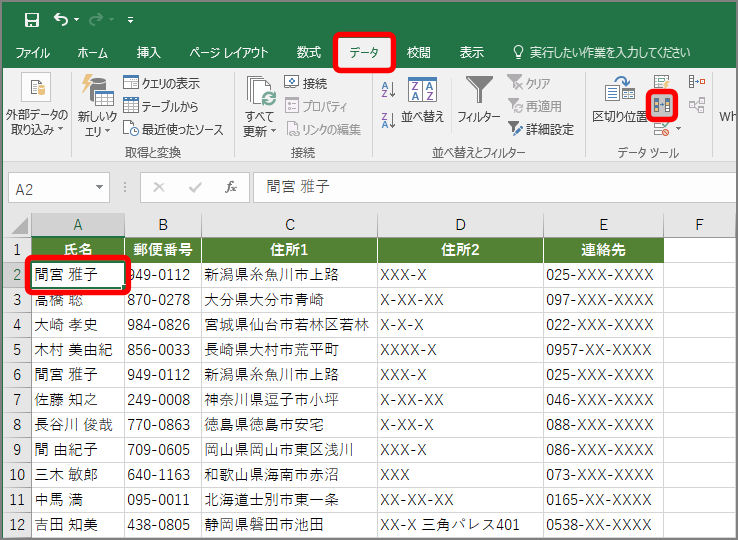Click cell 640-1163

[x=163, y=475]
